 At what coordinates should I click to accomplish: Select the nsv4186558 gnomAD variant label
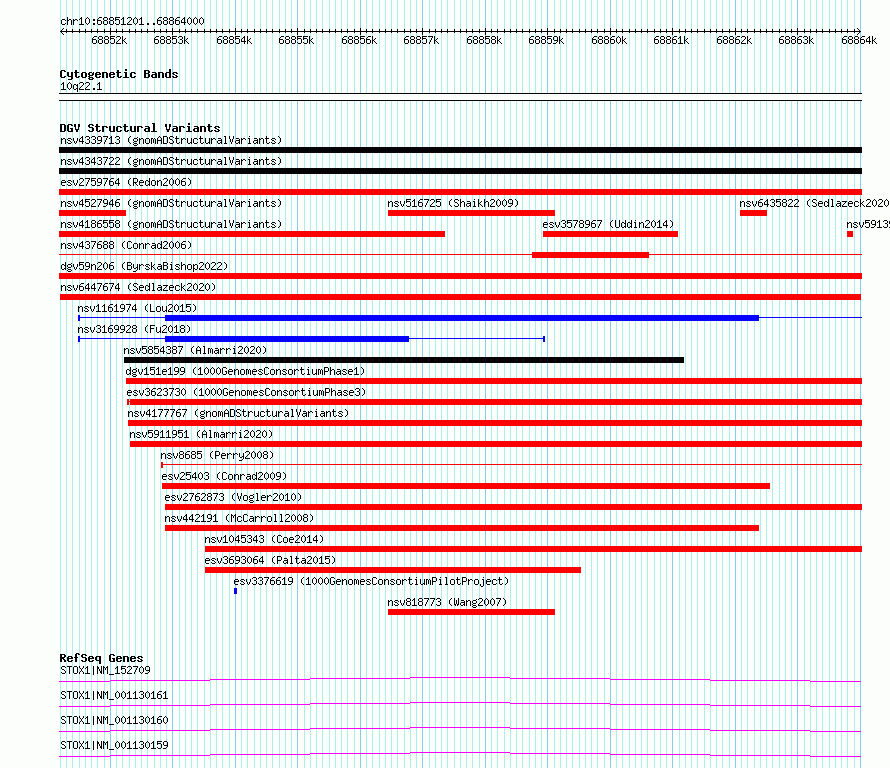click(x=171, y=224)
